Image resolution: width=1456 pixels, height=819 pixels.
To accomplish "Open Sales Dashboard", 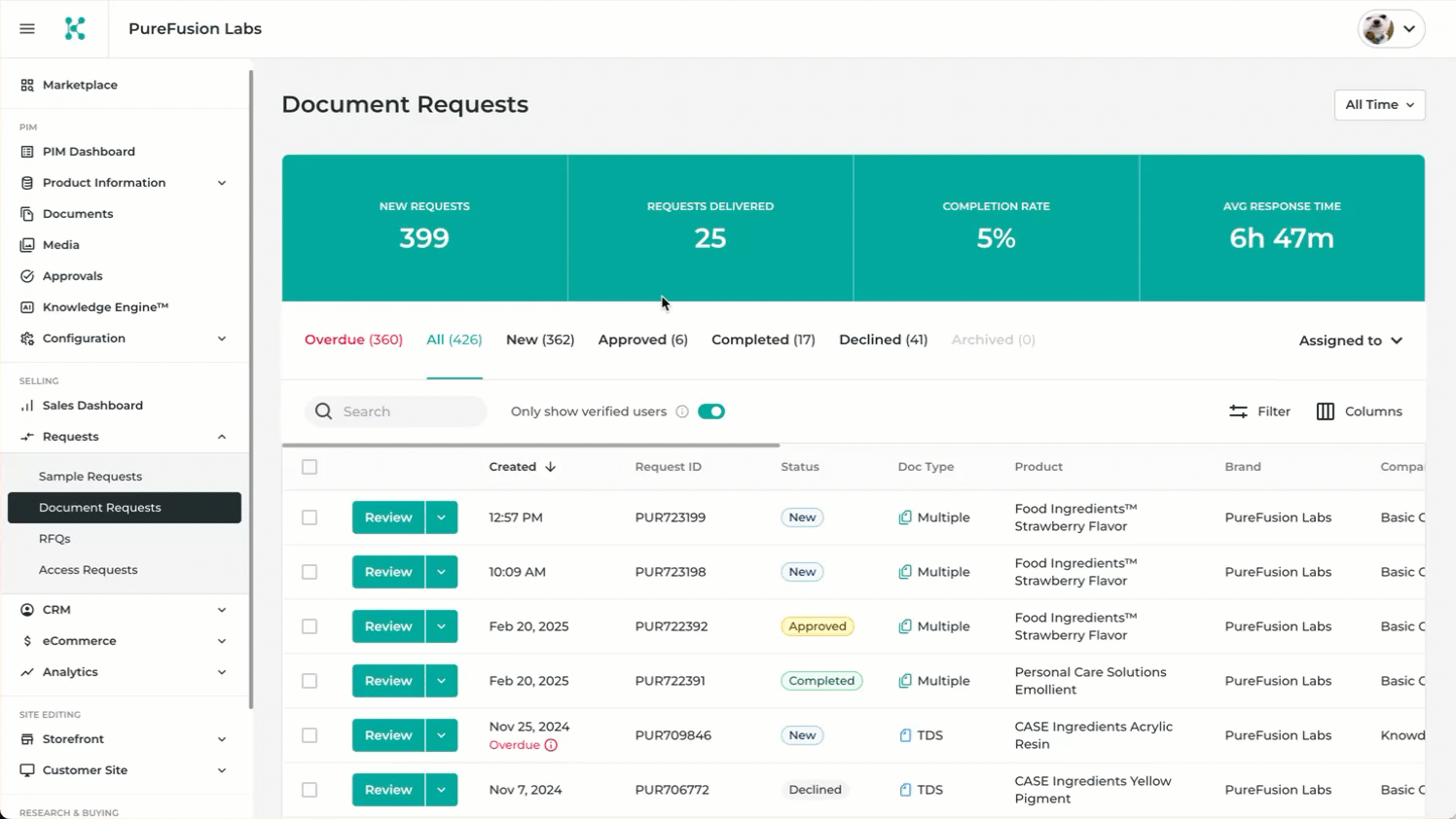I will [x=92, y=406].
